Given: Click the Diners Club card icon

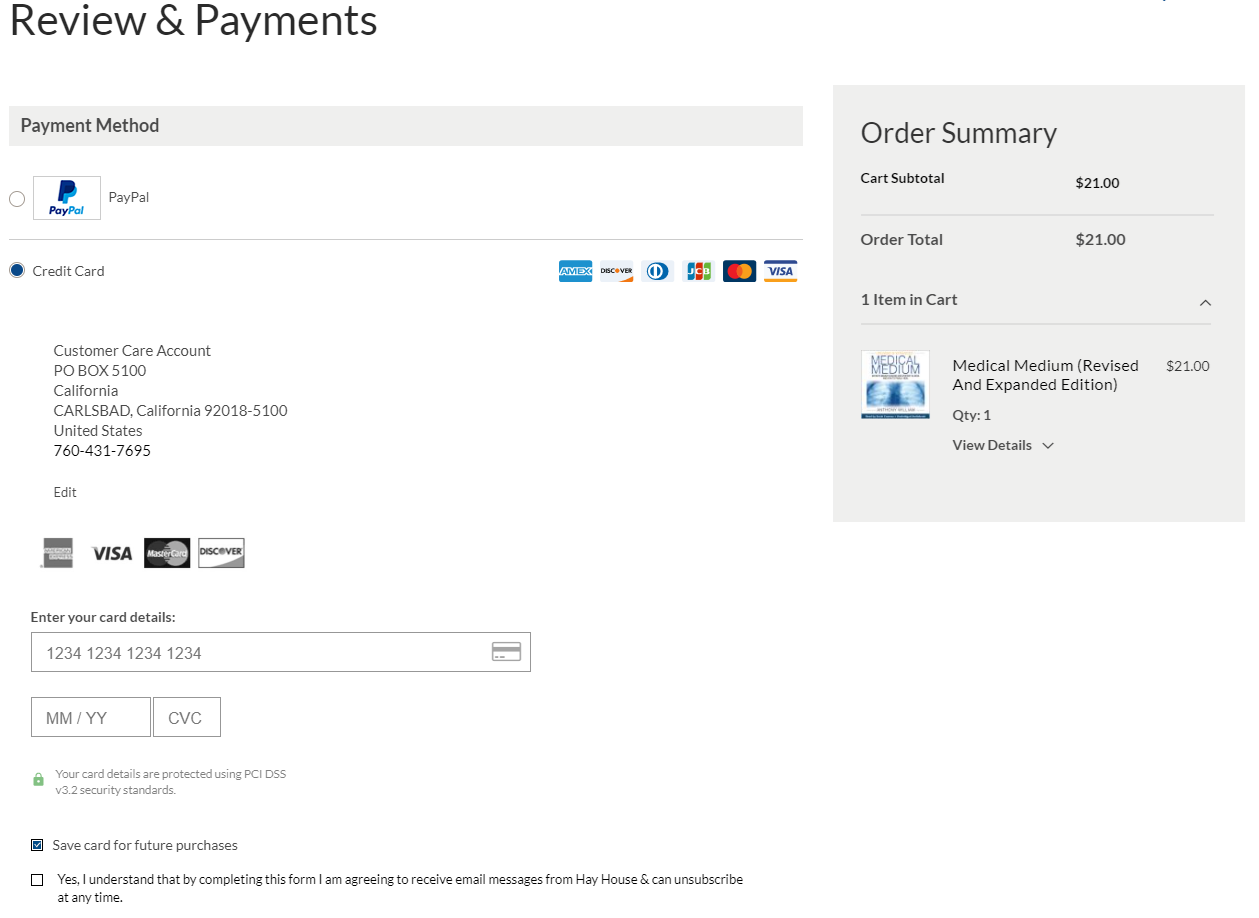Looking at the screenshot, I should tap(657, 271).
